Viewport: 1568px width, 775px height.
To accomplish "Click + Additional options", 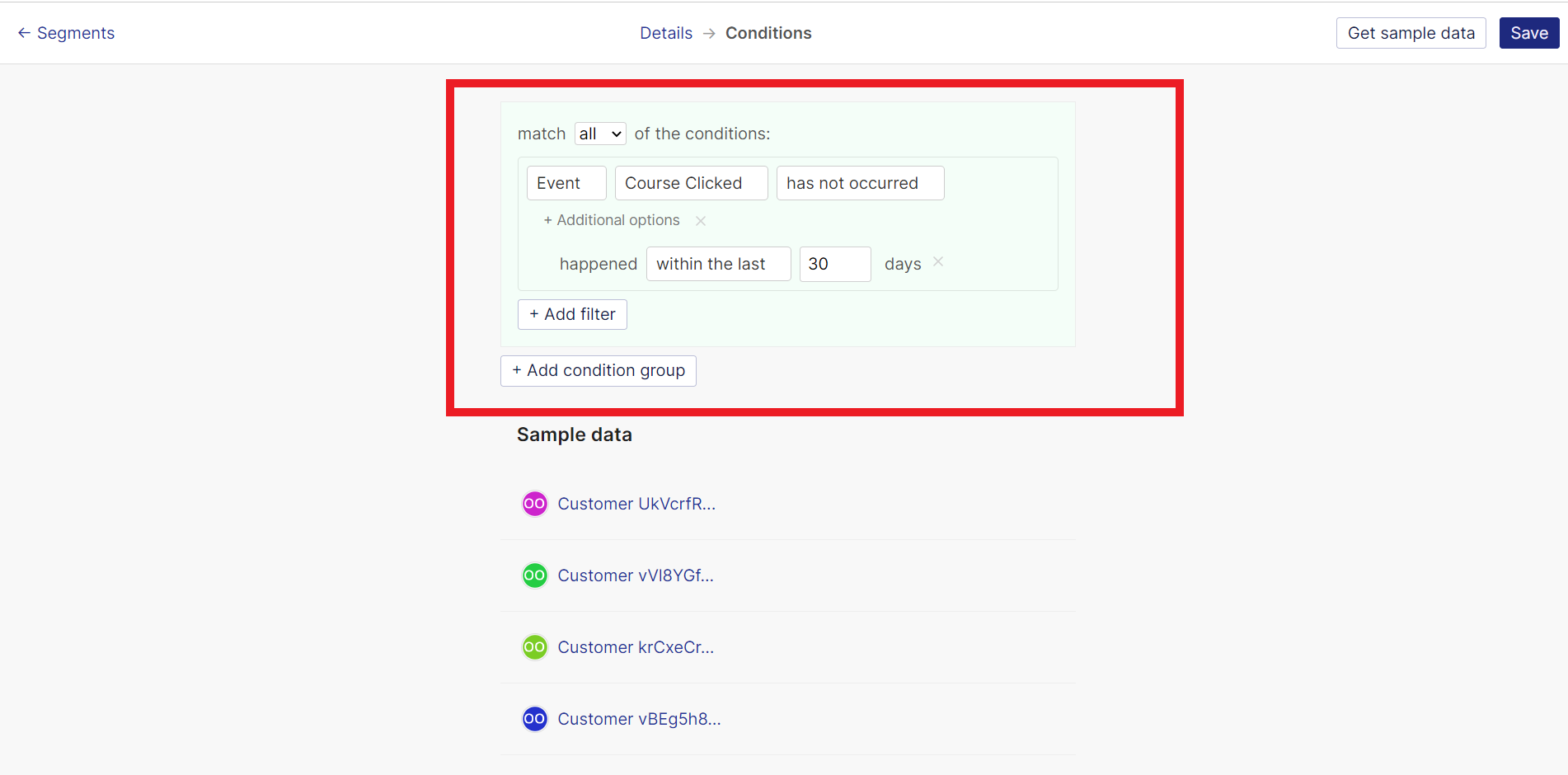I will point(612,220).
